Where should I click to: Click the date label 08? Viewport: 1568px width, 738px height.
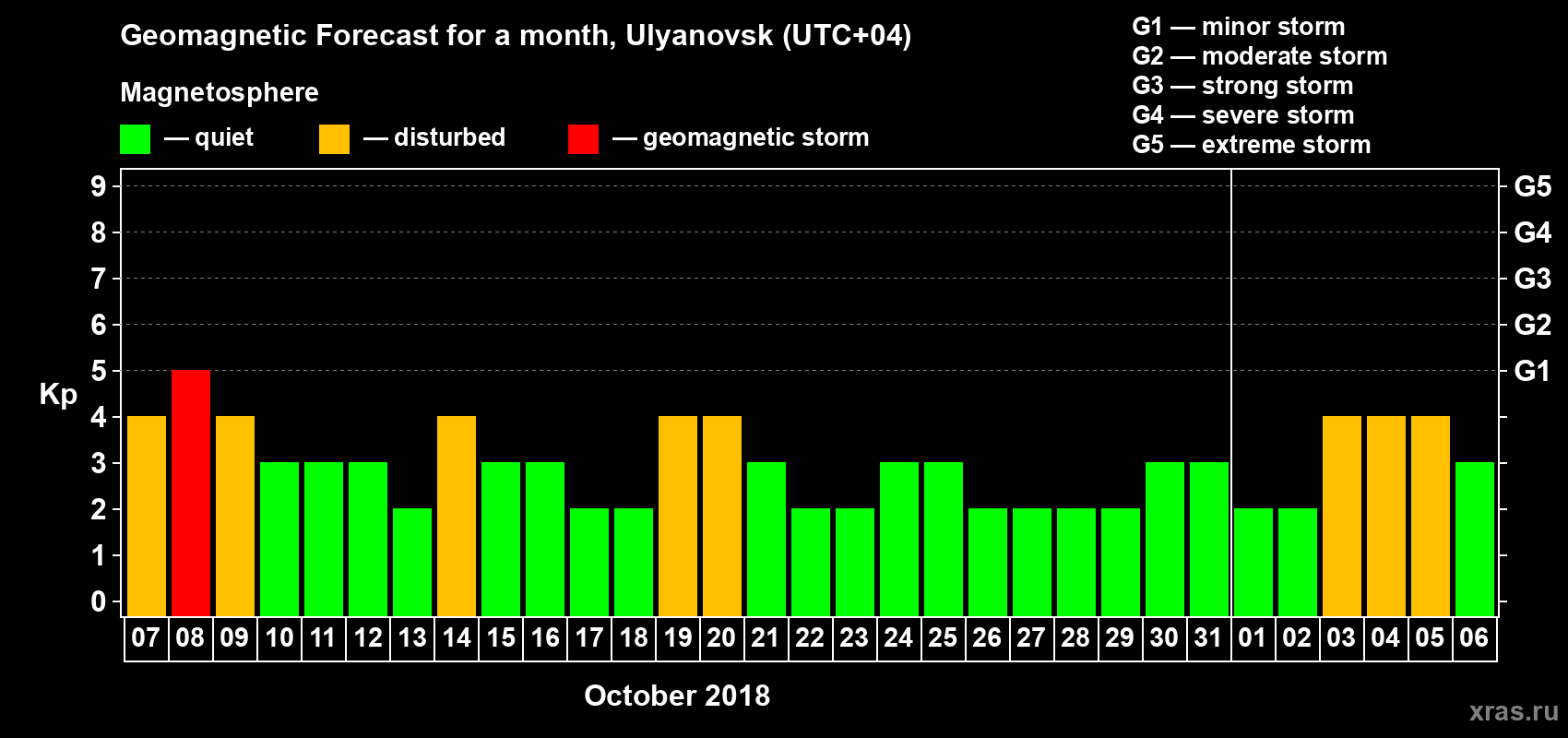190,637
